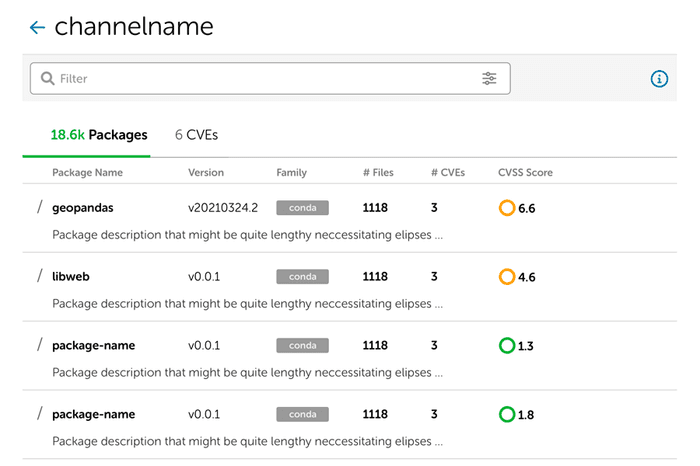Click the back arrow beside channelname
Screen dimensions: 700x466
point(37,28)
